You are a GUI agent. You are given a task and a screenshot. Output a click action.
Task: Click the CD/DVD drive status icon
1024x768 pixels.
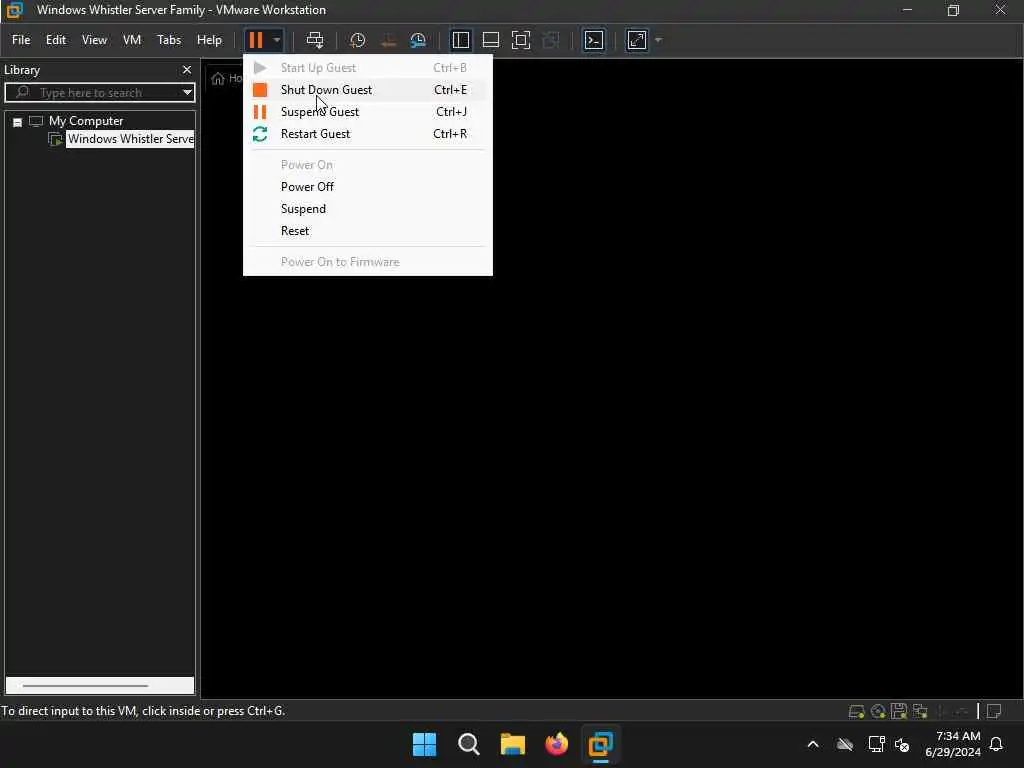(878, 711)
